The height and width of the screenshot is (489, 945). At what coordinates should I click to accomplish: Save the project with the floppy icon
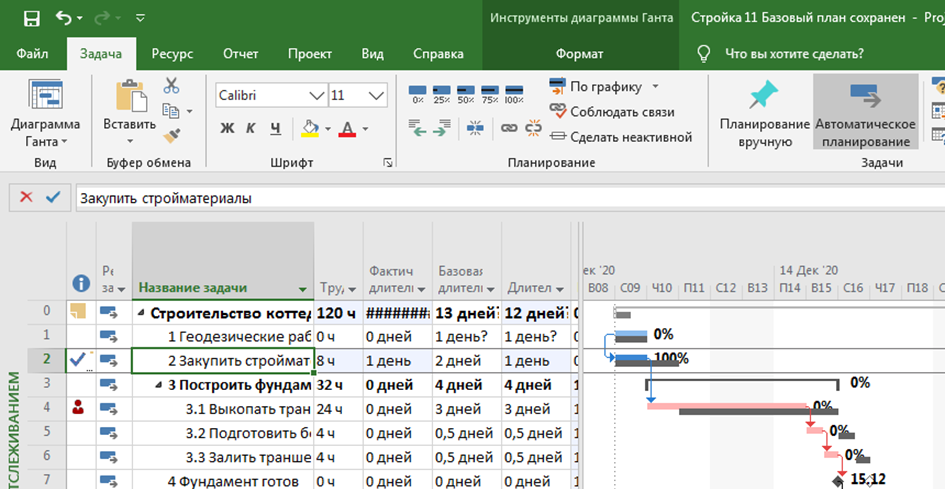pyautogui.click(x=32, y=18)
